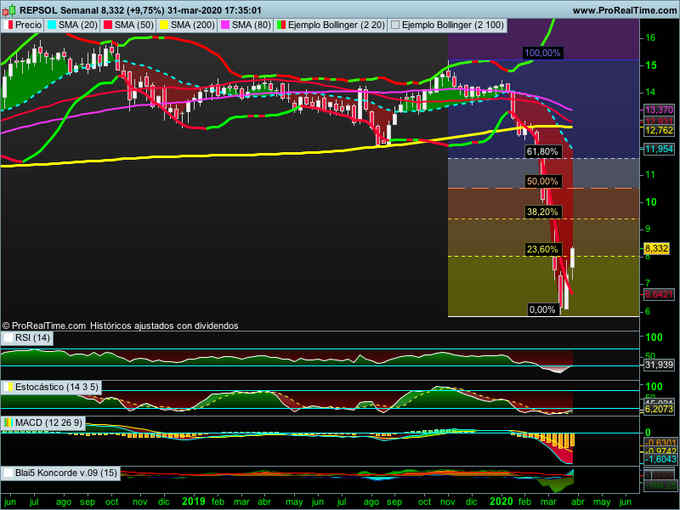
Task: Open the Estocástico (14 3 5) indicator label
Action: [x=51, y=387]
